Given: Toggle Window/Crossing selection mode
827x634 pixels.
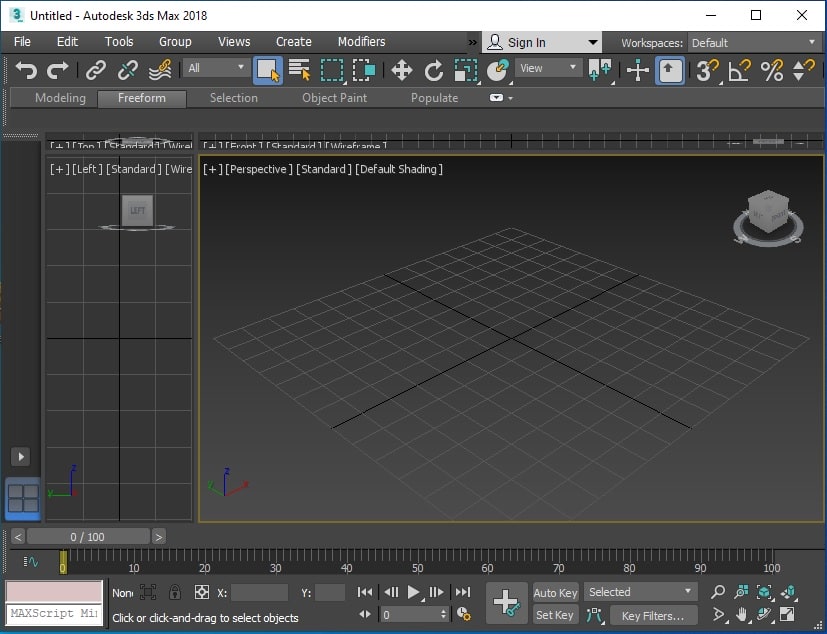Looking at the screenshot, I should 364,70.
